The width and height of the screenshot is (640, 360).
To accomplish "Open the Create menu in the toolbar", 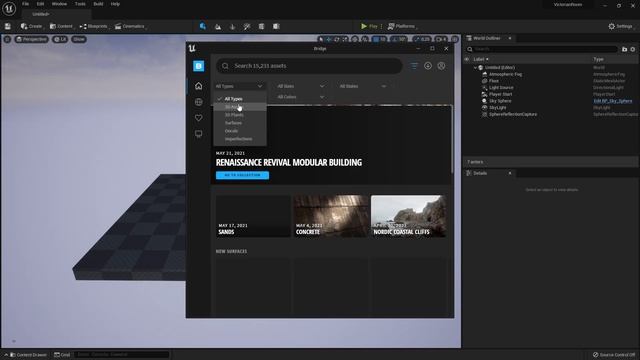I will (x=32, y=27).
